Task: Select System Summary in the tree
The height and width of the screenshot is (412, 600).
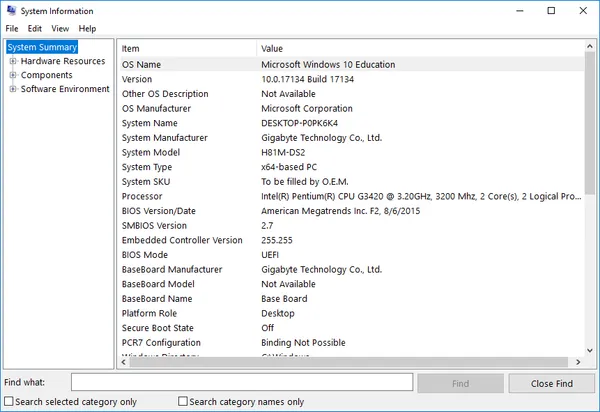Action: tap(41, 47)
